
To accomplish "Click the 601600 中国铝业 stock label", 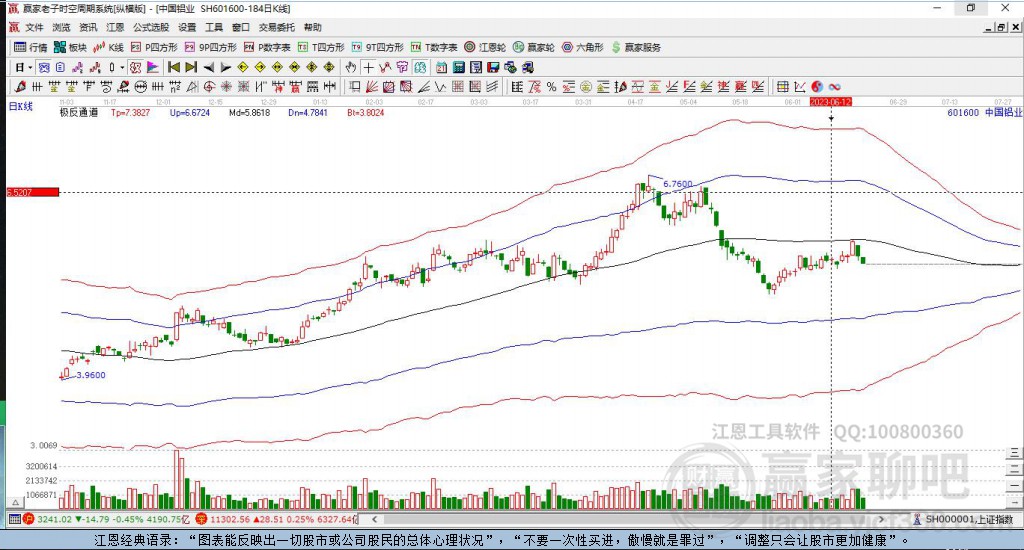I will click(x=984, y=112).
